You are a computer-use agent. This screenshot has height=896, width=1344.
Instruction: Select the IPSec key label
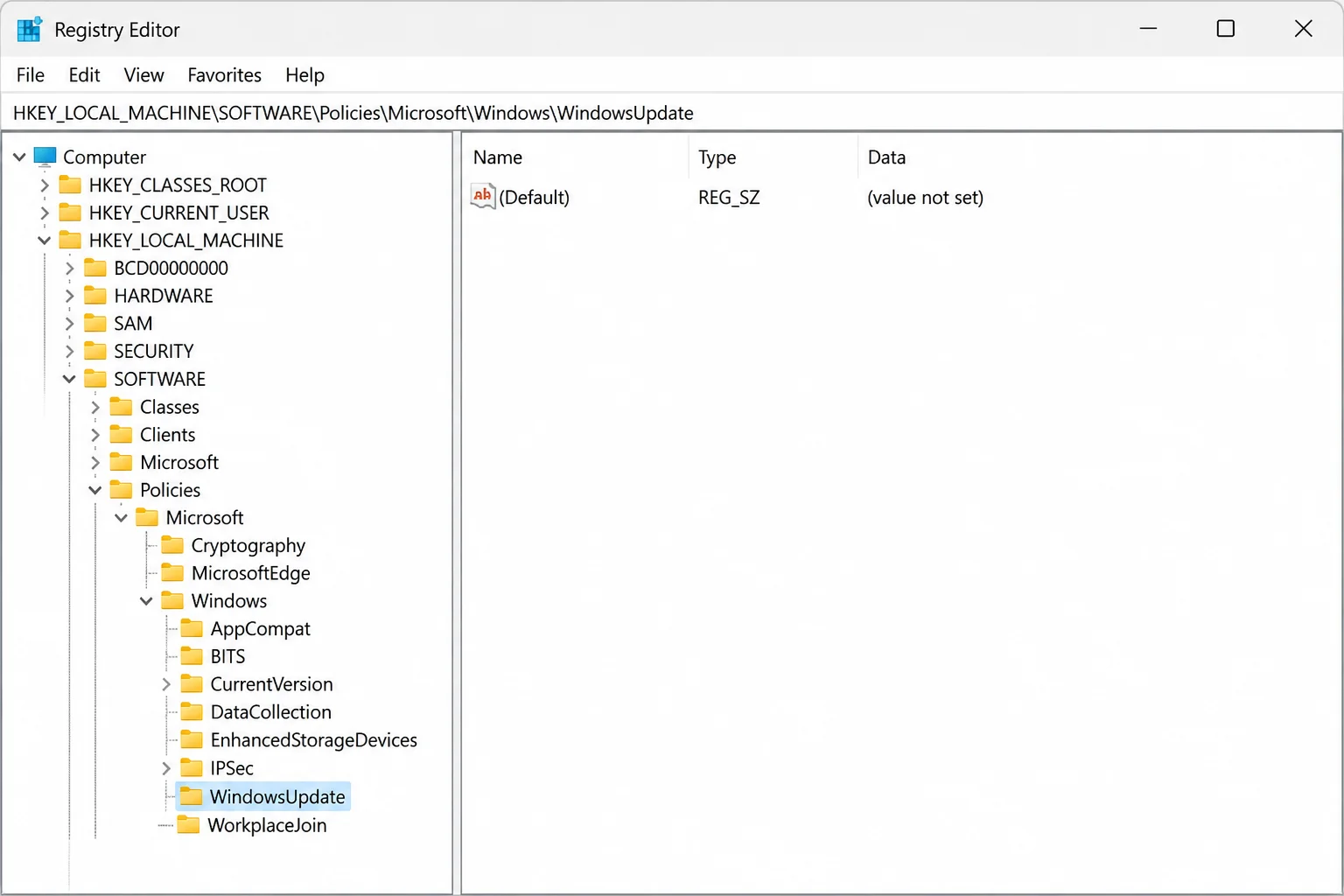pos(232,768)
